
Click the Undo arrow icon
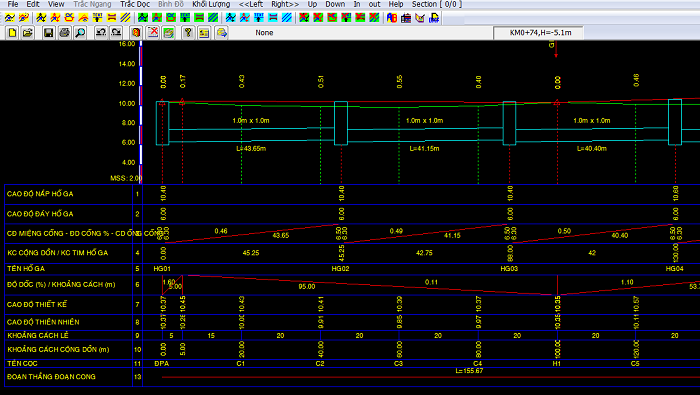pos(101,33)
